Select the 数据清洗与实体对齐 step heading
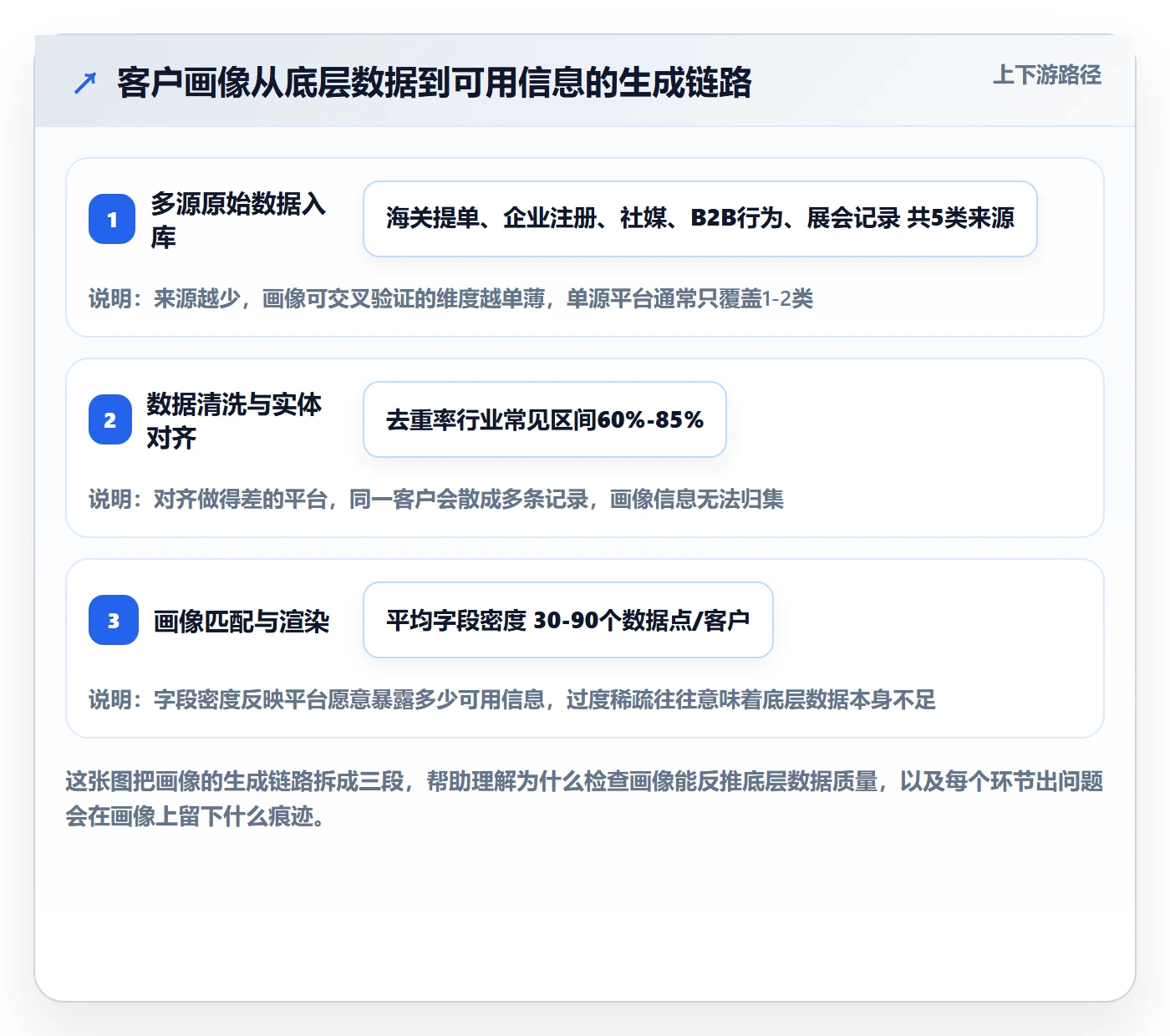This screenshot has width=1170, height=1036. pyautogui.click(x=234, y=420)
